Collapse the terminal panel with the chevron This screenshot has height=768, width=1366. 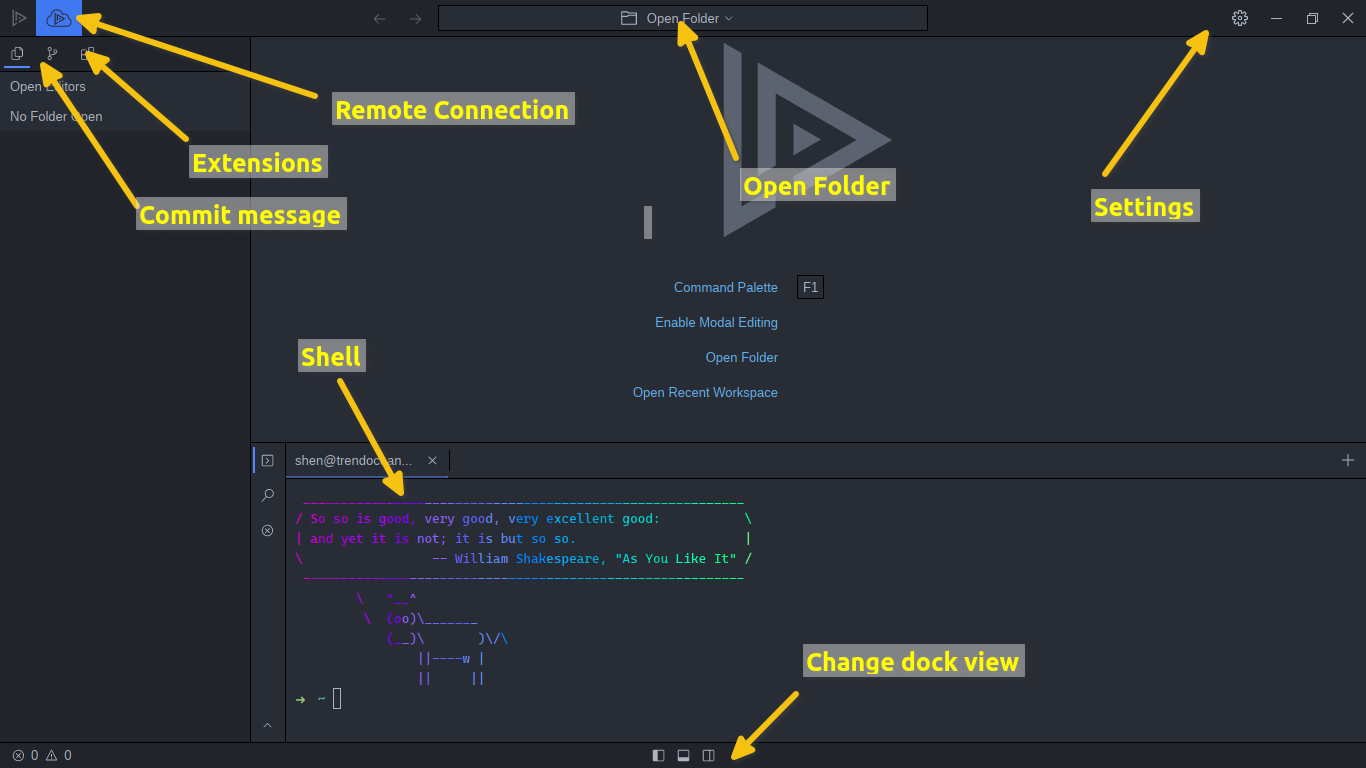coord(267,725)
